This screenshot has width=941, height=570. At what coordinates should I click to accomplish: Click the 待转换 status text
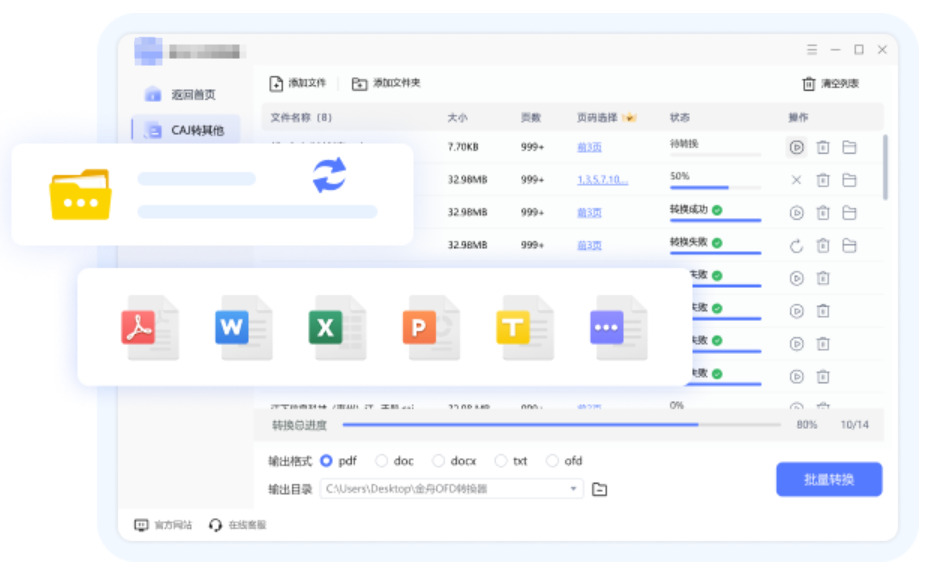point(684,144)
